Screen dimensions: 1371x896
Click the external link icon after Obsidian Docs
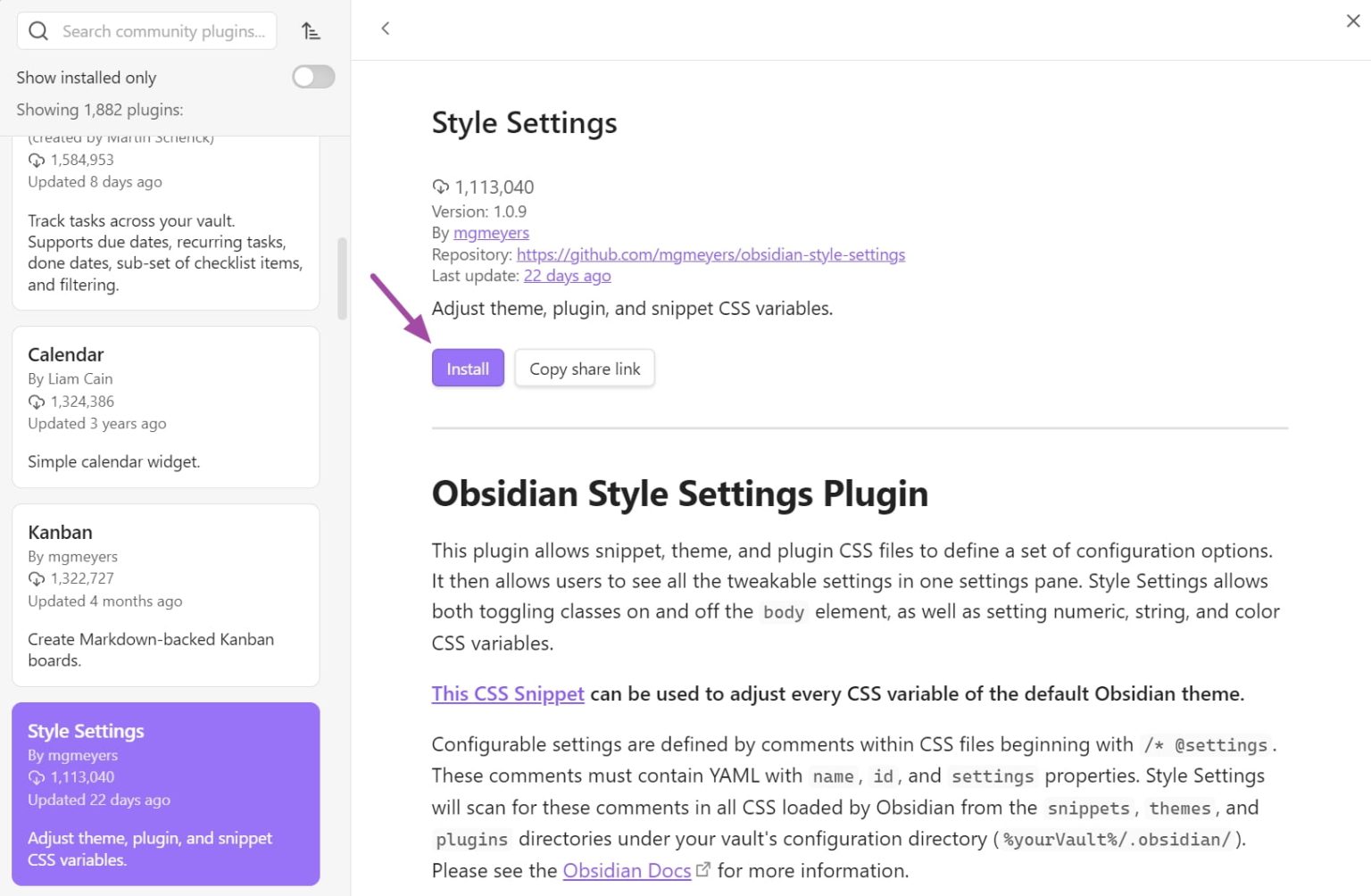[703, 867]
